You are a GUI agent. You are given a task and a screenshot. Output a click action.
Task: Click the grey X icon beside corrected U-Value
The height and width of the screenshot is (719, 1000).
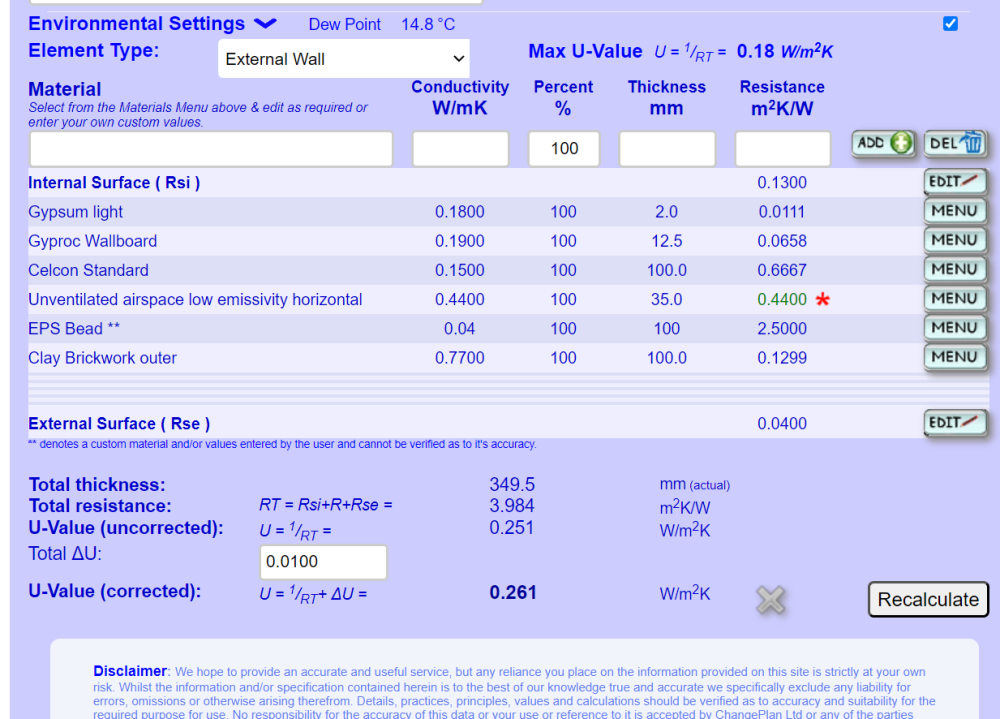770,600
